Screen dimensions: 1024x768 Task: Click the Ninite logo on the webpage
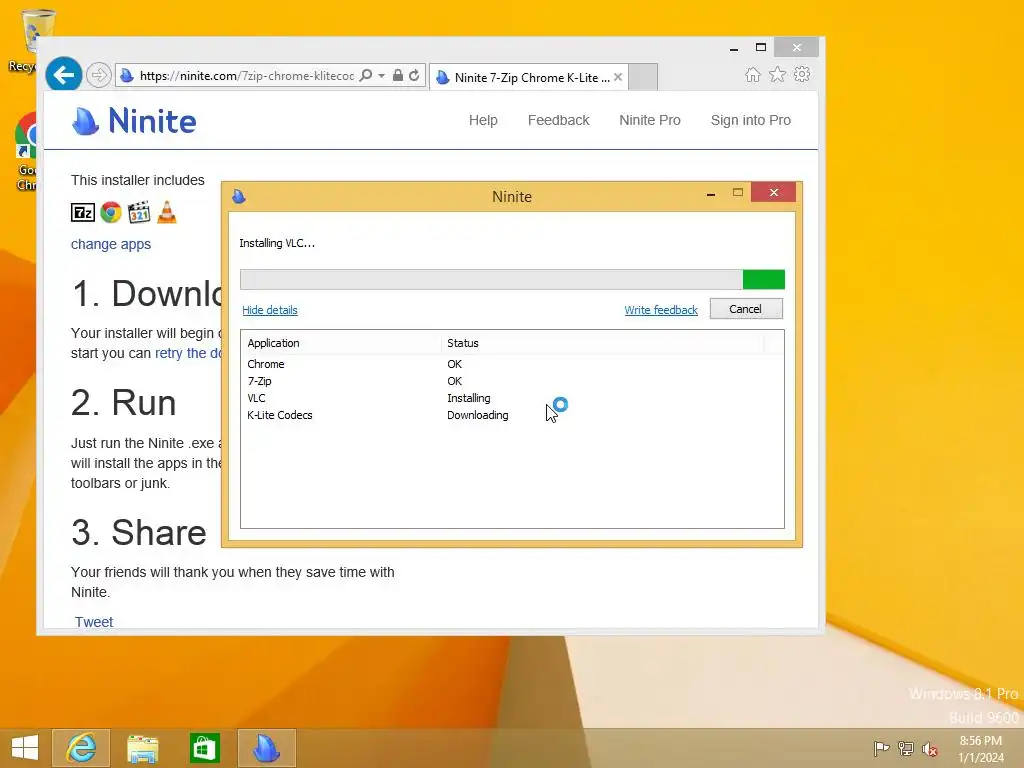[x=134, y=121]
